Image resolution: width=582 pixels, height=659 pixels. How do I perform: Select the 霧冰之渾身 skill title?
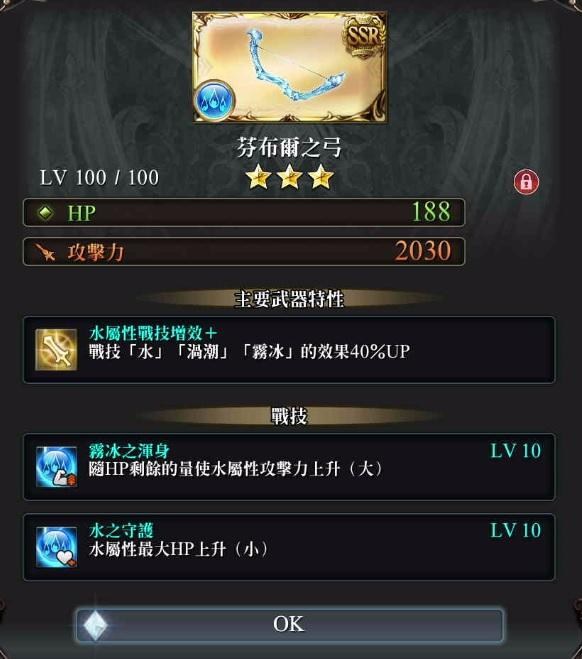click(x=129, y=451)
